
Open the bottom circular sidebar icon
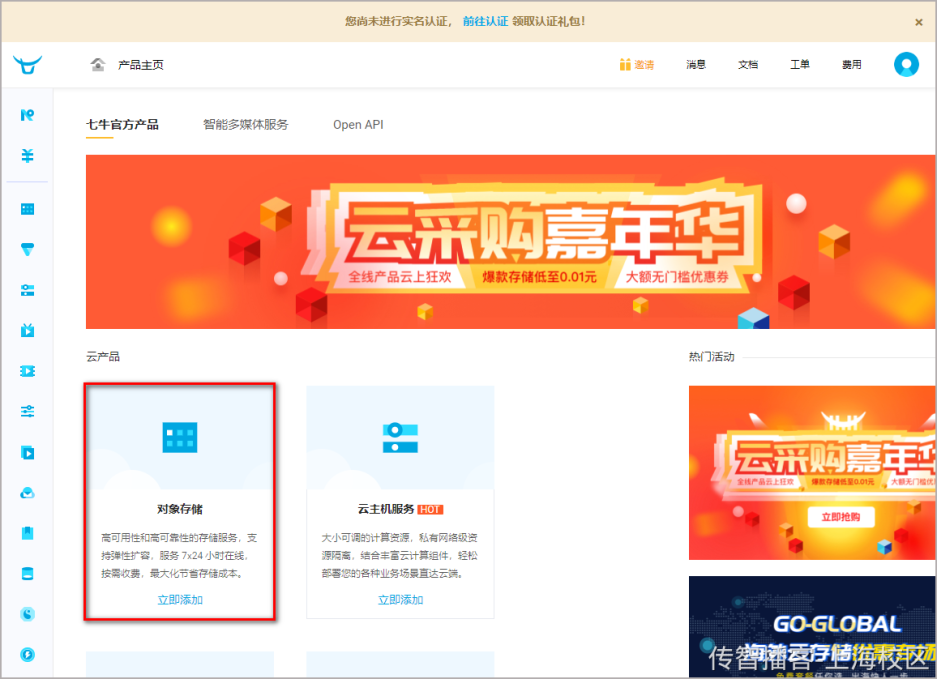click(27, 654)
